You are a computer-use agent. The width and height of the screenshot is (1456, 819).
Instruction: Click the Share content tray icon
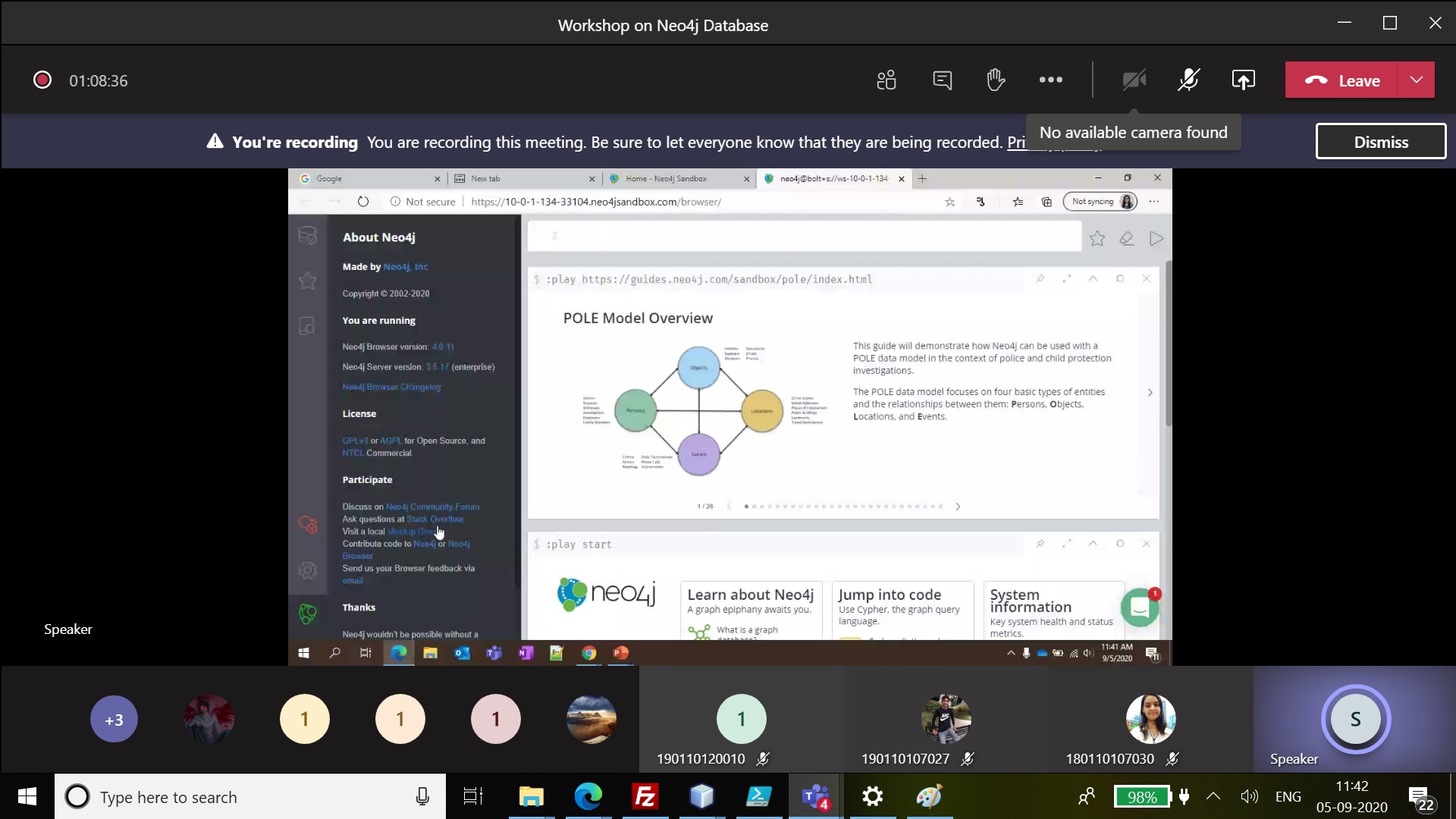(x=1243, y=80)
